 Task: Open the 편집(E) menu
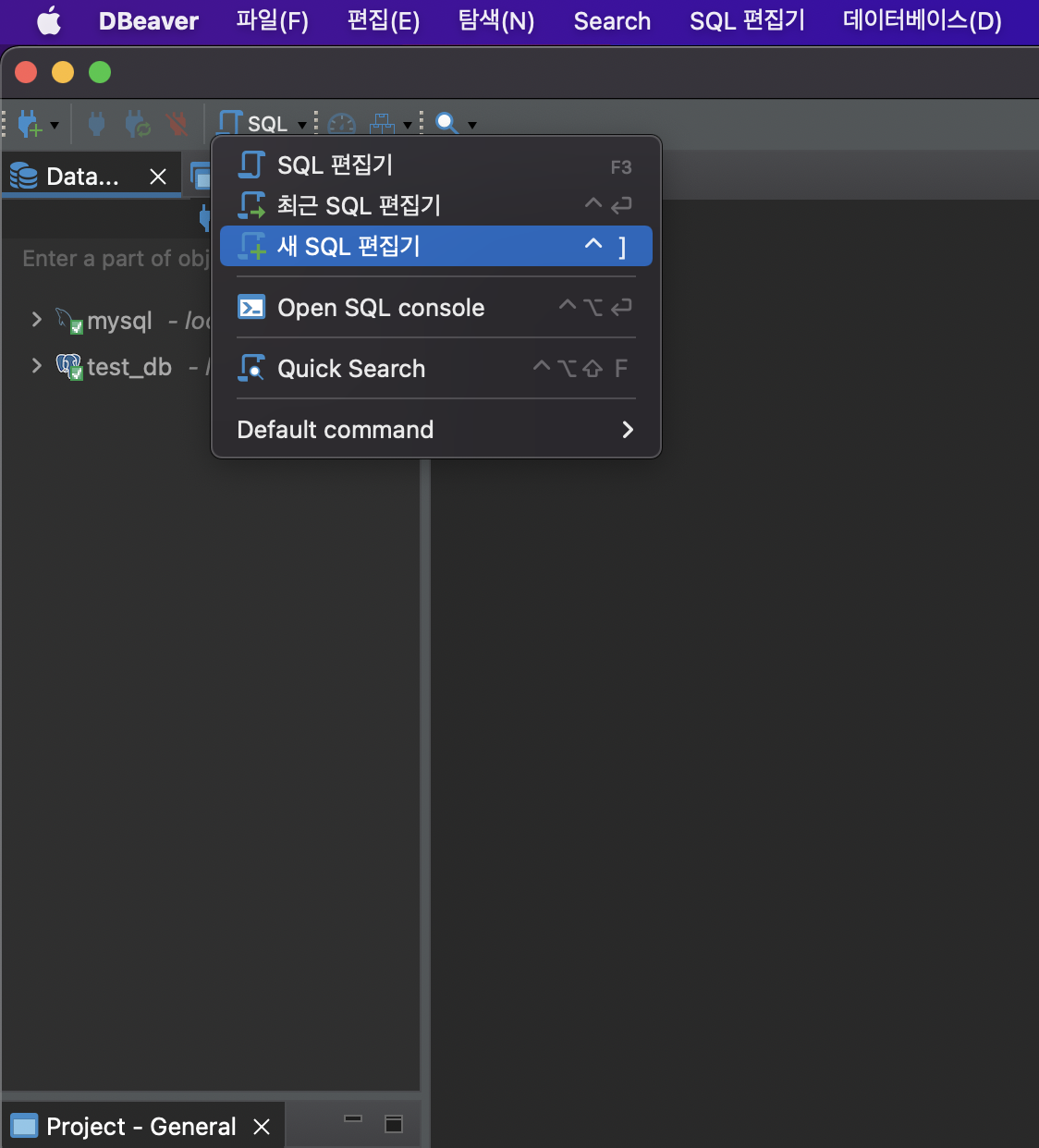pyautogui.click(x=384, y=20)
